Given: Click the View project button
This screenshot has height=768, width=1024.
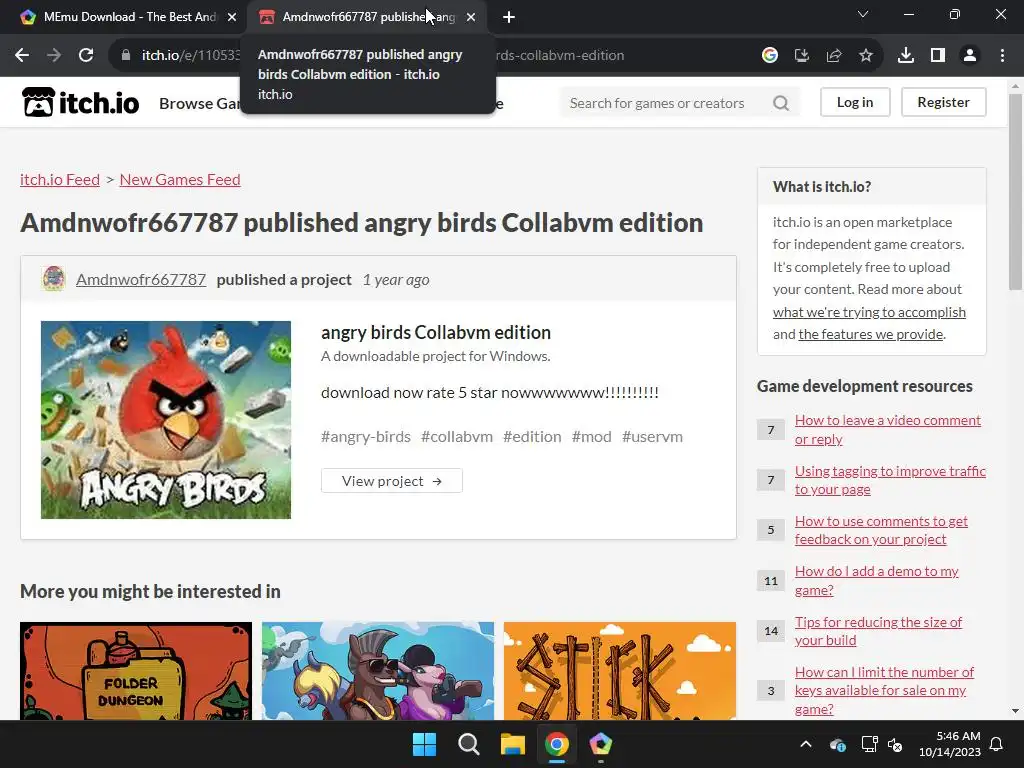Looking at the screenshot, I should (392, 481).
